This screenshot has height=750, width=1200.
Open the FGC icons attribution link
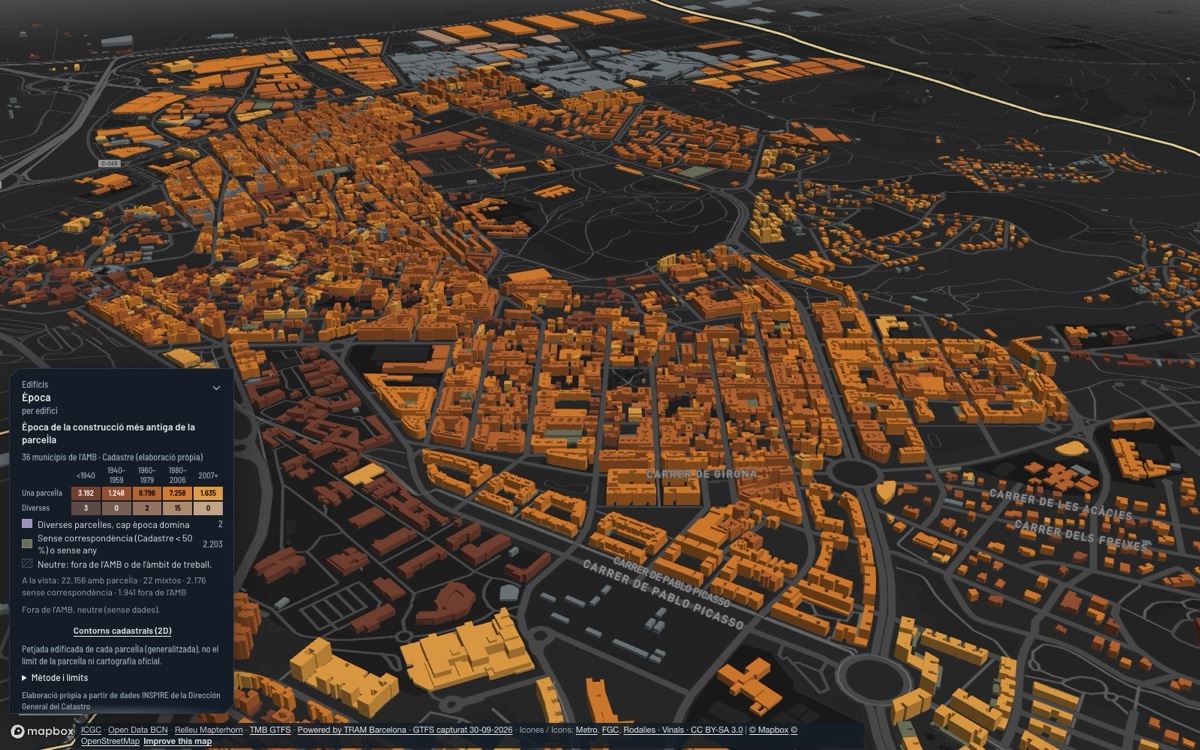point(610,730)
